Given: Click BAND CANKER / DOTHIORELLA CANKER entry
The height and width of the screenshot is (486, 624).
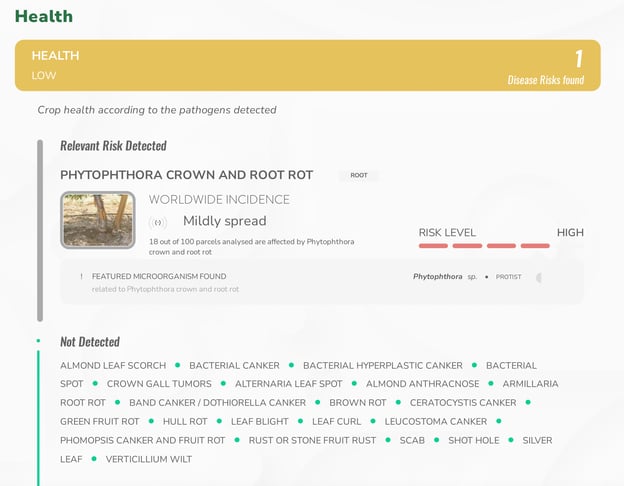Looking at the screenshot, I should 218,403.
